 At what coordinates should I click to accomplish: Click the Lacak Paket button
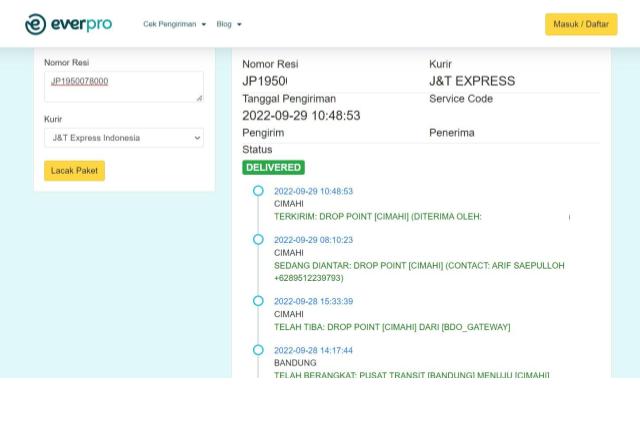coord(74,171)
